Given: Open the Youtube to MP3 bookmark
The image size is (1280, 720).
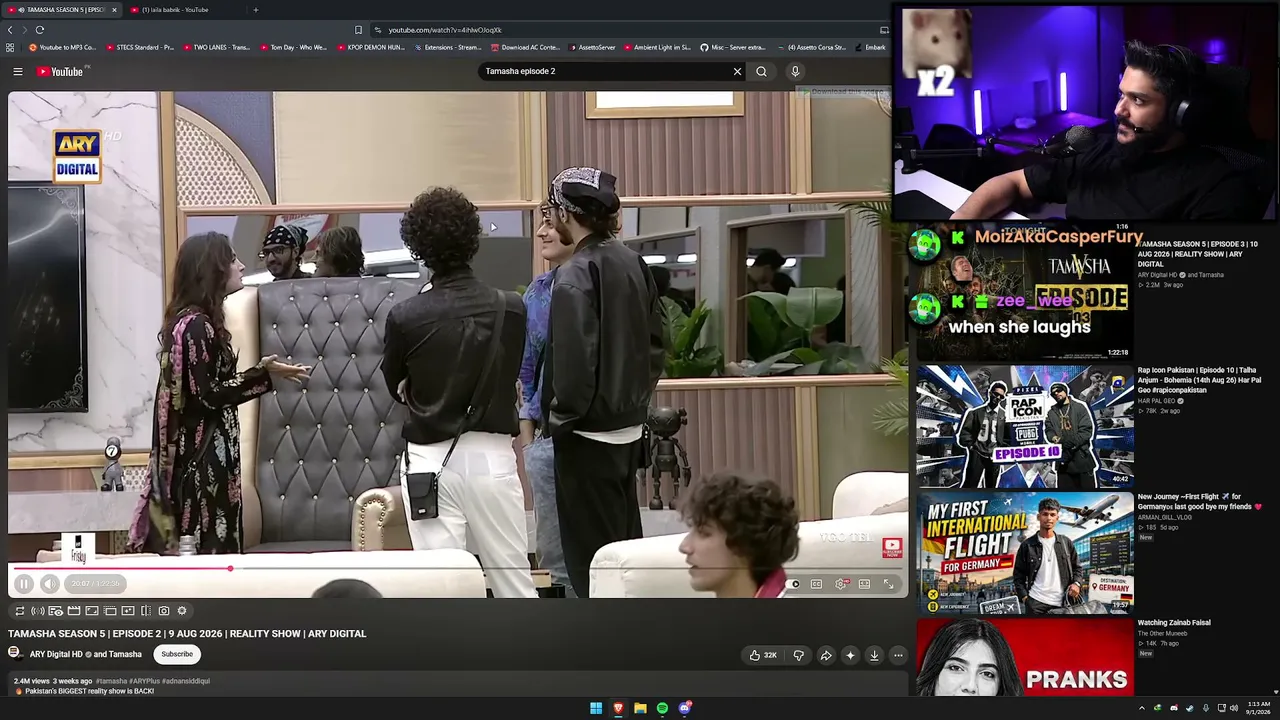Looking at the screenshot, I should tap(62, 47).
